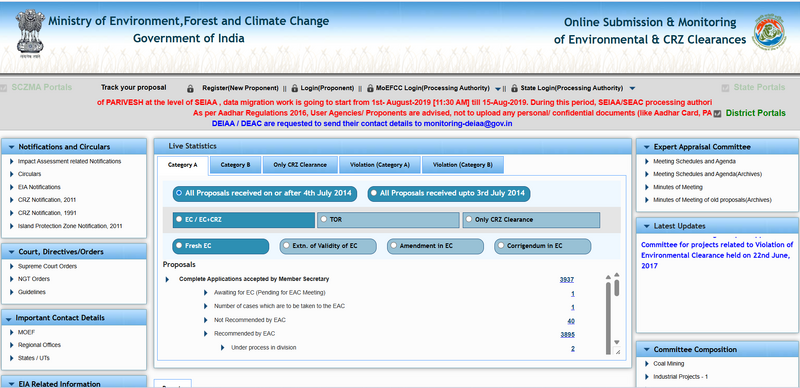This screenshot has height=388, width=800.
Task: Open Industrial Projects - 1 link
Action: pos(681,377)
